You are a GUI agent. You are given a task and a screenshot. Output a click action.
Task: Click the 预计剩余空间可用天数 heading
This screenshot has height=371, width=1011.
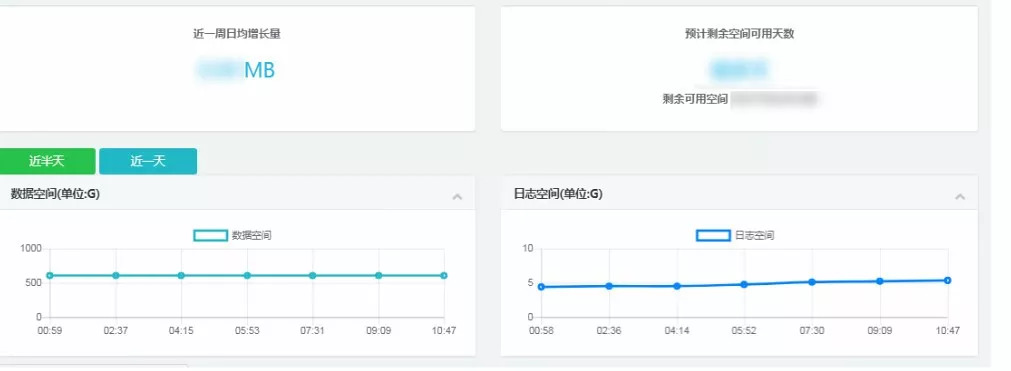pyautogui.click(x=740, y=34)
